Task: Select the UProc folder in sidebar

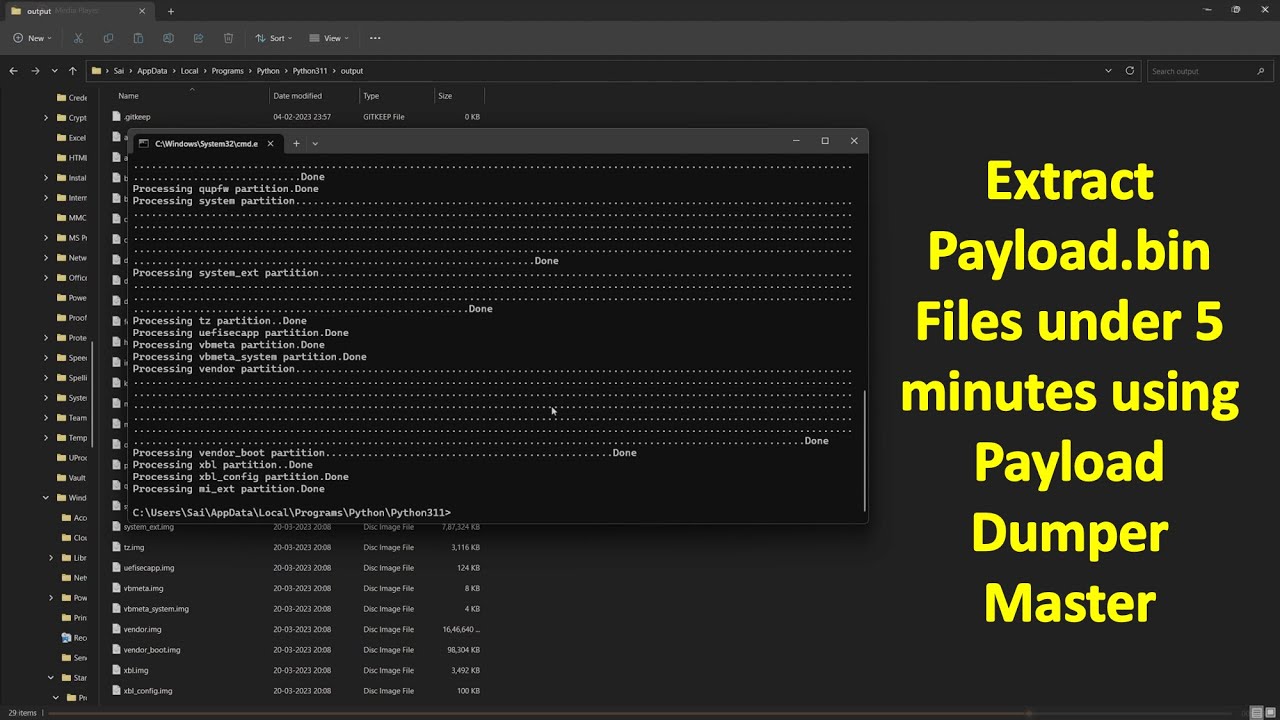Action: 72,458
